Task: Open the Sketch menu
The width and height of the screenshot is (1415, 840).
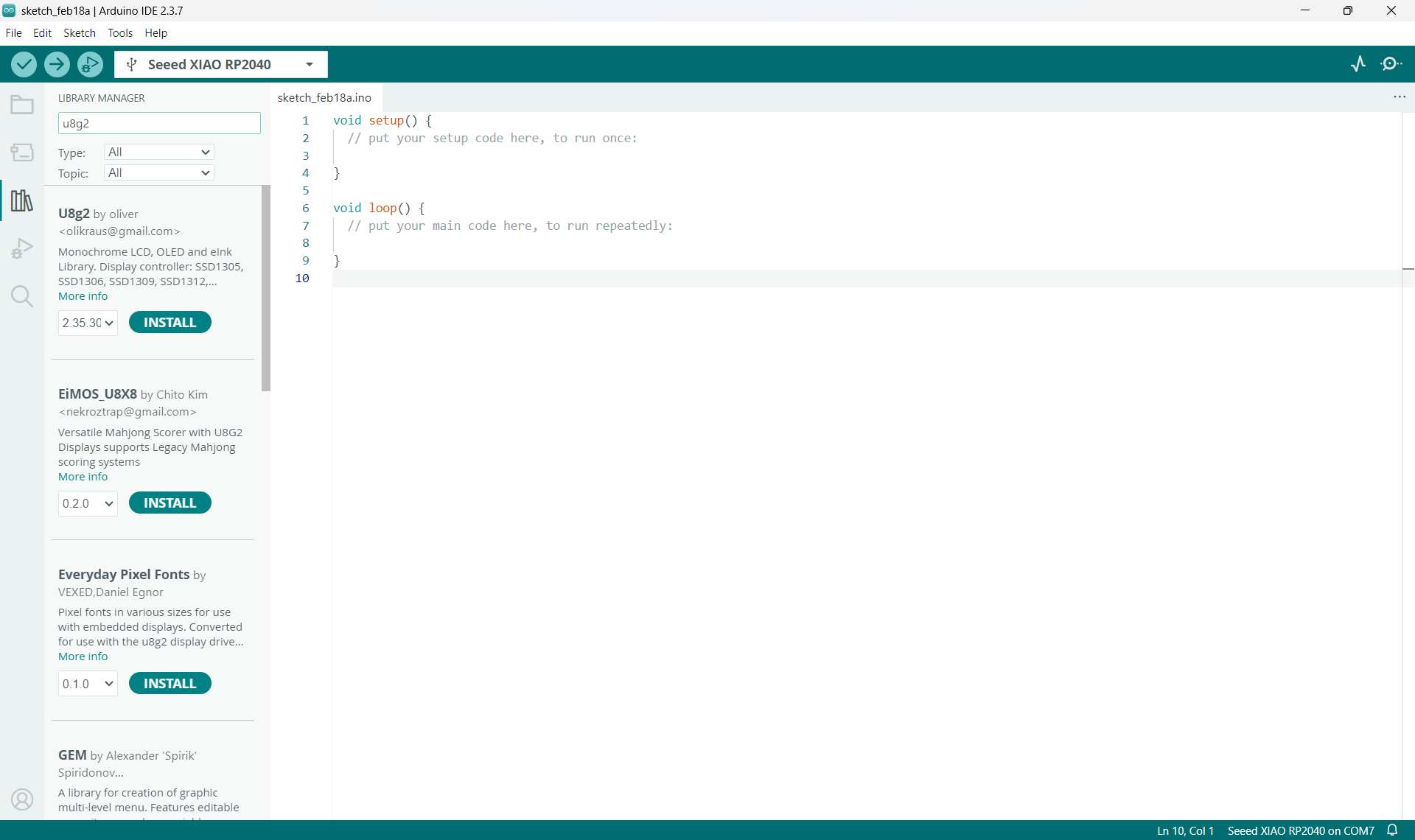Action: click(79, 33)
